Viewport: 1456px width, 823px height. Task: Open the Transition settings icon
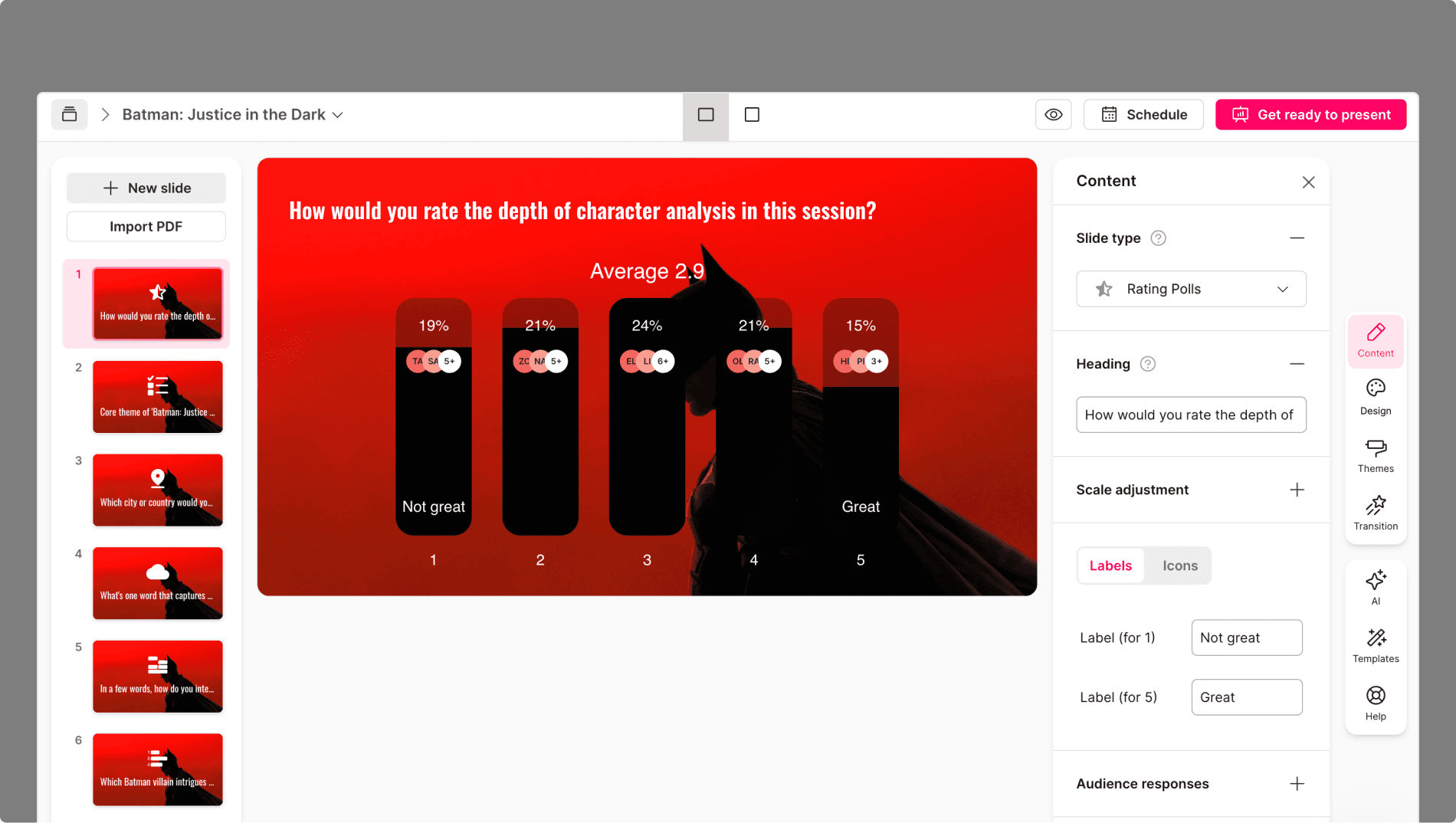click(1375, 512)
